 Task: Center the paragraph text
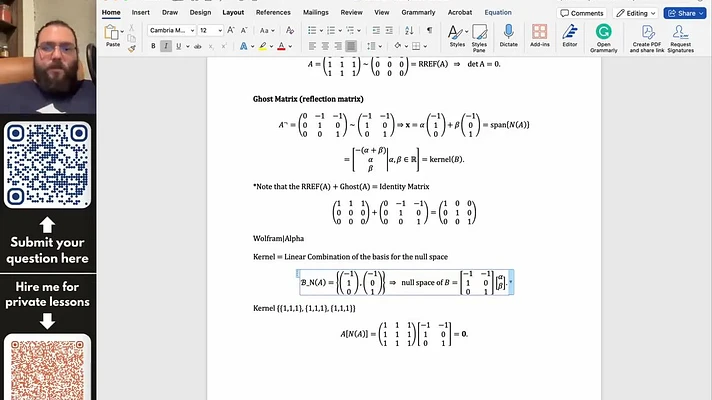325,46
